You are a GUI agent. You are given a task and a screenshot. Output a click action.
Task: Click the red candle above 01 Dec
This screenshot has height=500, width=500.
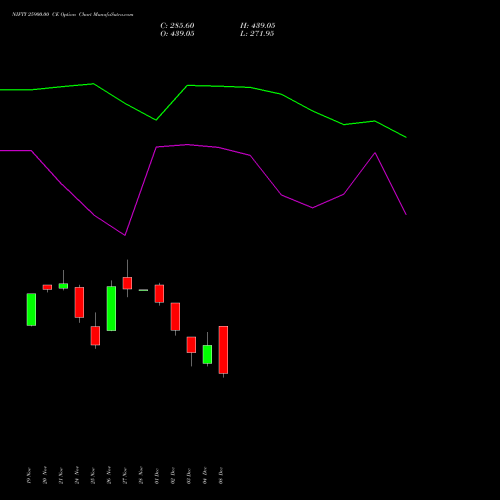pos(159,294)
